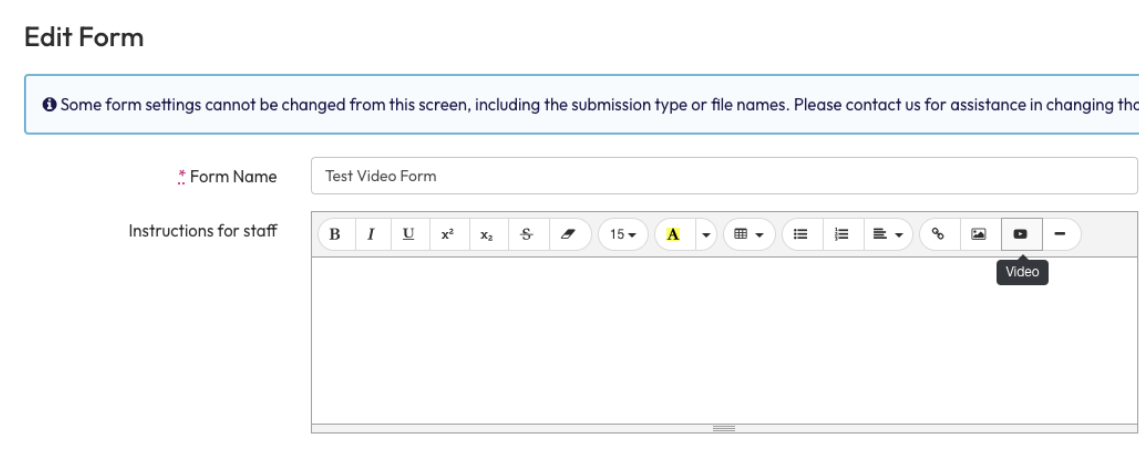Image resolution: width=1139 pixels, height=455 pixels.
Task: Open the font size 15 dropdown
Action: tap(623, 234)
